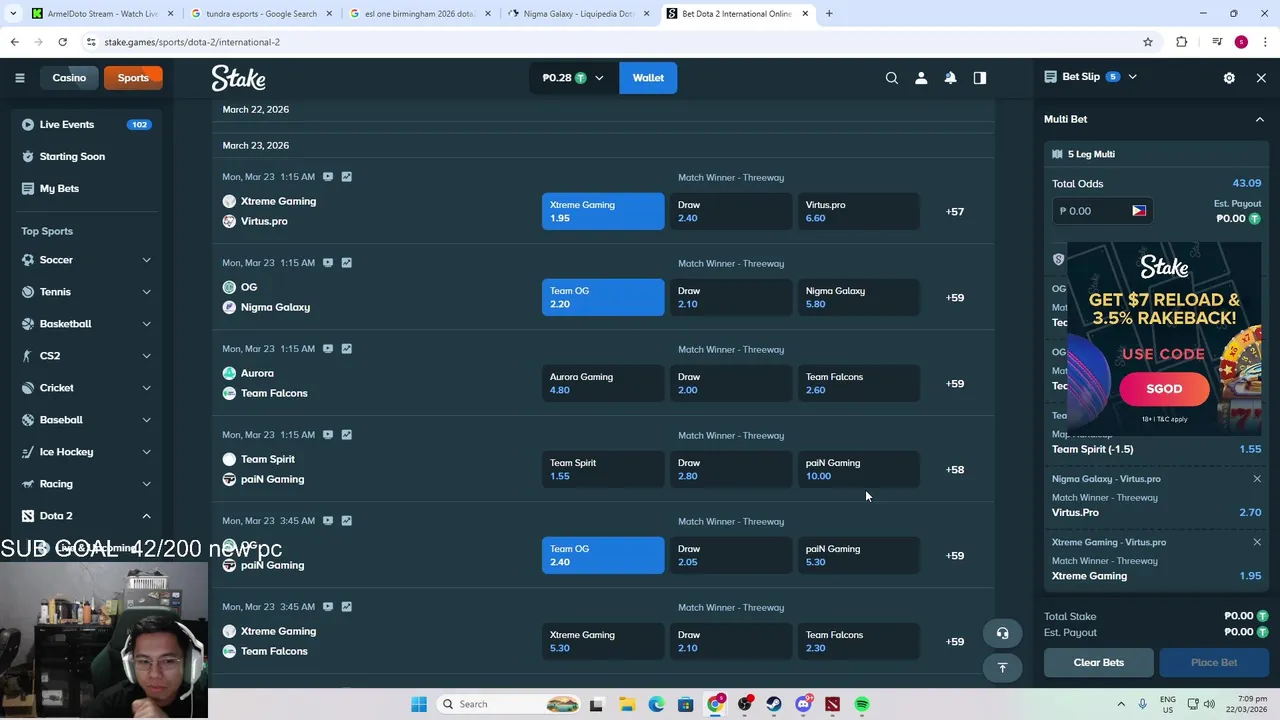Click Clear Bets button
Image resolution: width=1280 pixels, height=720 pixels.
coord(1099,662)
